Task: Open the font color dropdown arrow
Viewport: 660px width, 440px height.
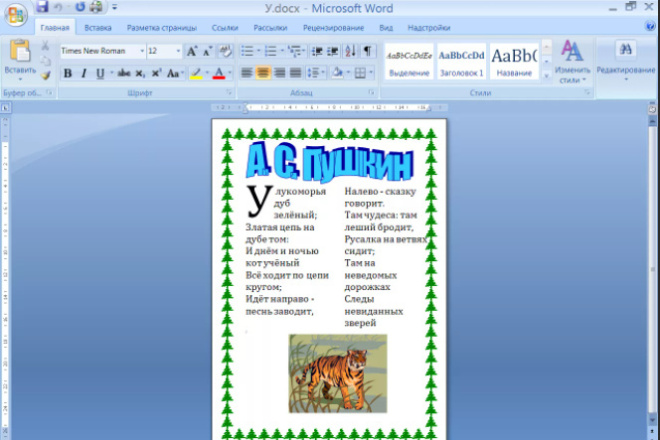Action: (x=230, y=73)
